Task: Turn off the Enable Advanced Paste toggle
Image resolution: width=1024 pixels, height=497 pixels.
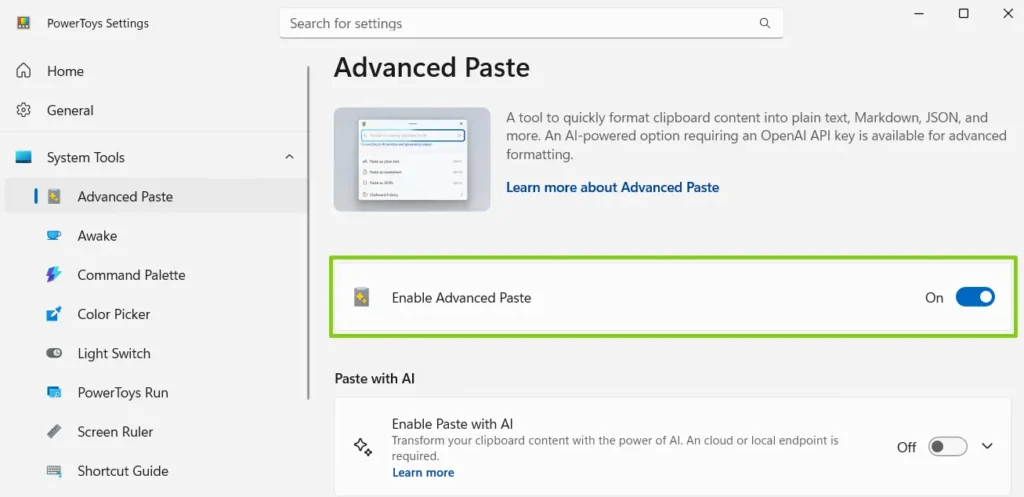Action: [x=975, y=297]
